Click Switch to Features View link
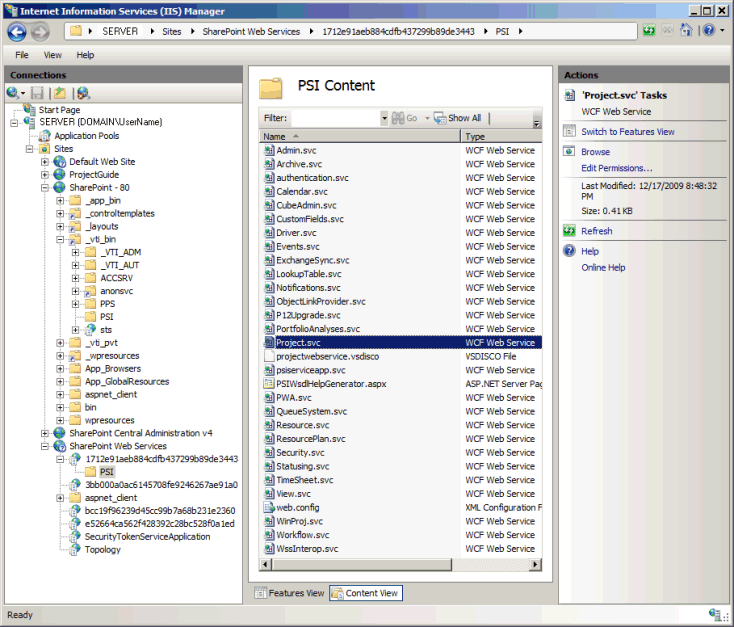This screenshot has width=734, height=627. (x=628, y=132)
